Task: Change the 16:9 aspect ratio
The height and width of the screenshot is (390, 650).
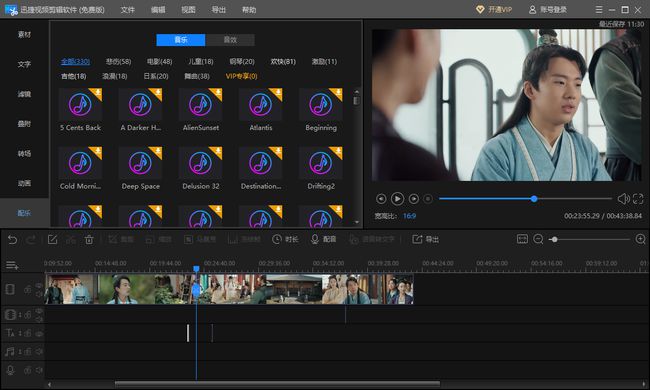Action: click(x=410, y=216)
